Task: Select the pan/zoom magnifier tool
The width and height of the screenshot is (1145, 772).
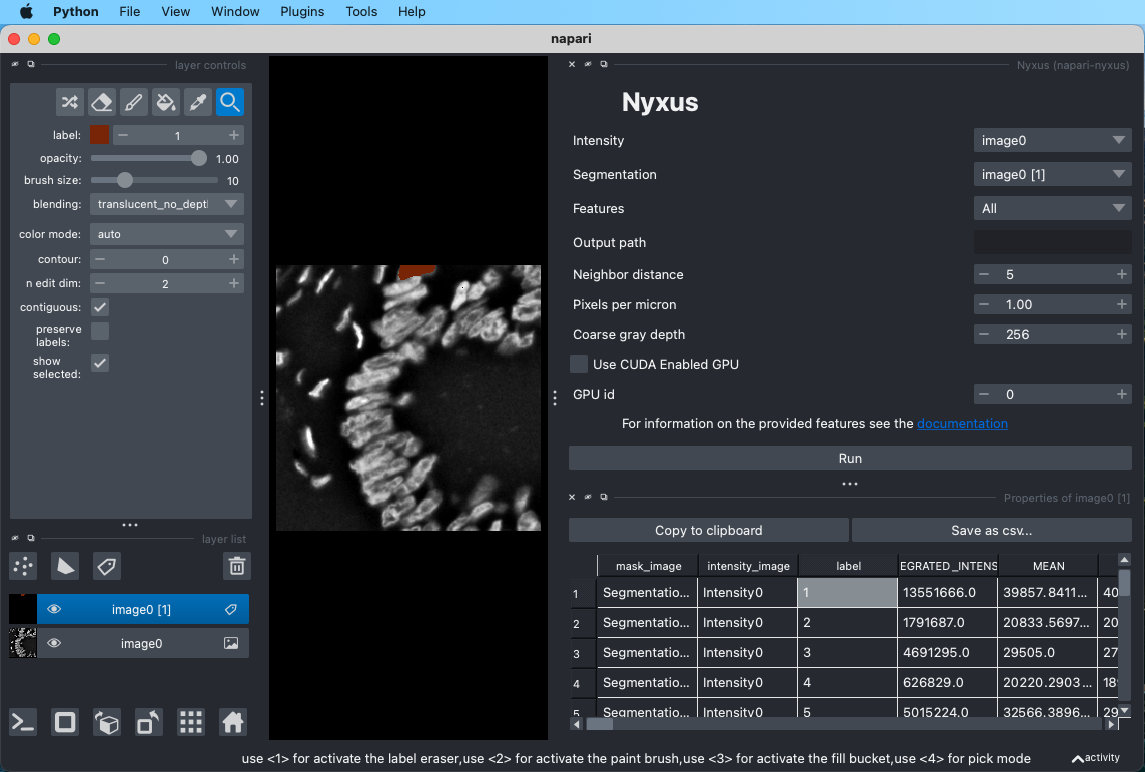Action: click(230, 102)
